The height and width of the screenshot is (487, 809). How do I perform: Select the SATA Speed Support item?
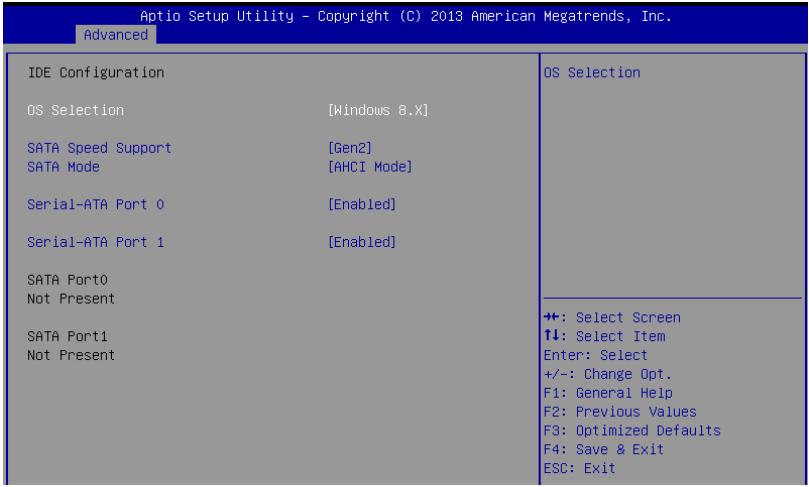coord(99,148)
